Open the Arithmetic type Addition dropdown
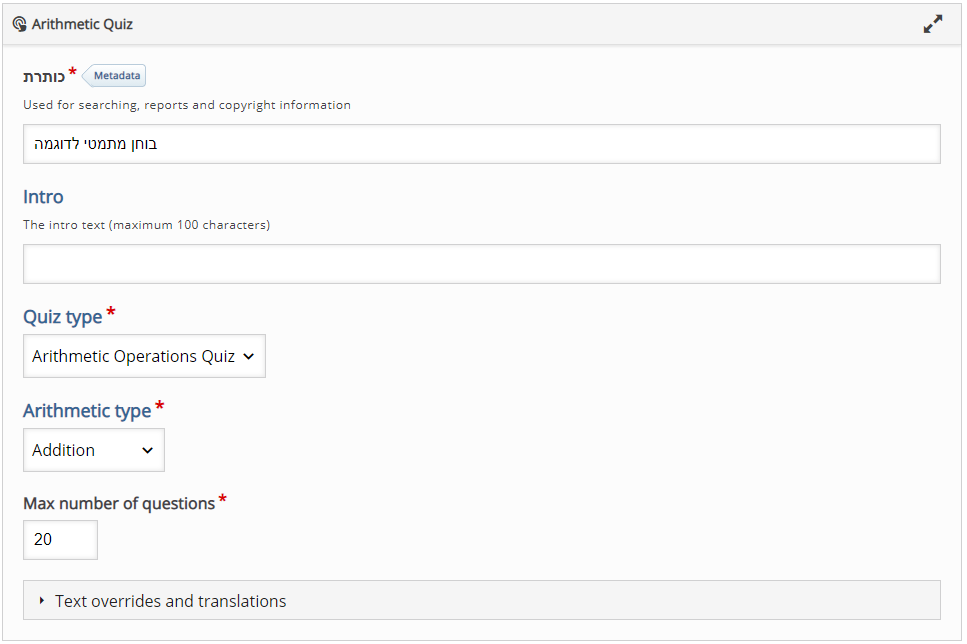The width and height of the screenshot is (967, 644). pos(94,450)
